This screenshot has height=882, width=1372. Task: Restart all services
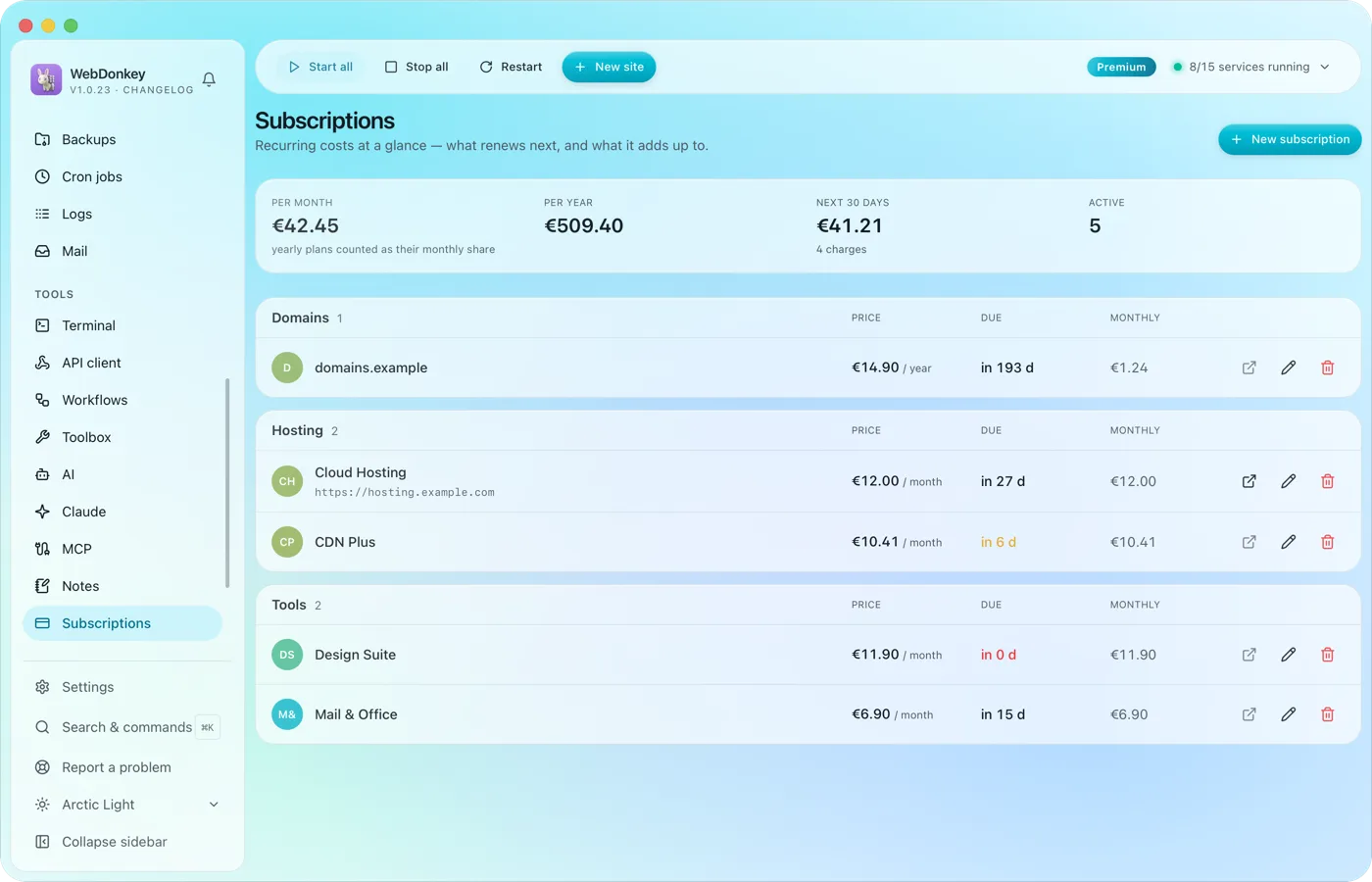pos(511,67)
